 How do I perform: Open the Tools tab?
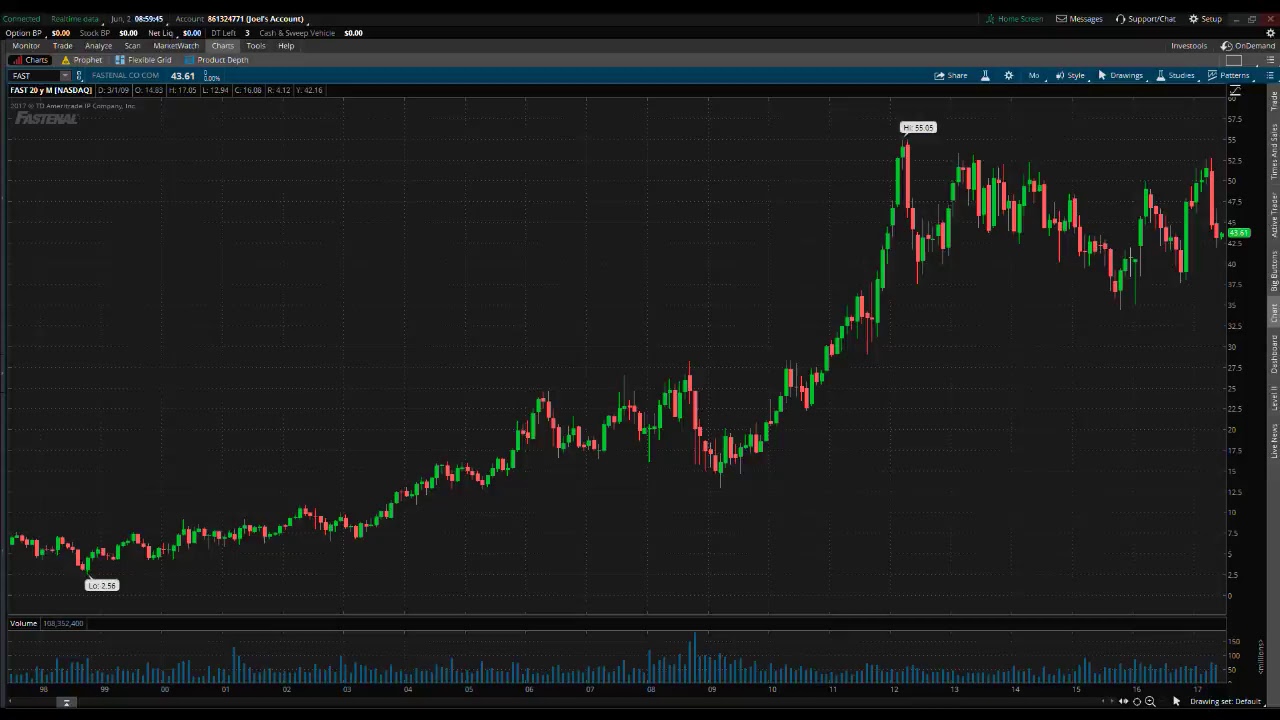pyautogui.click(x=256, y=46)
